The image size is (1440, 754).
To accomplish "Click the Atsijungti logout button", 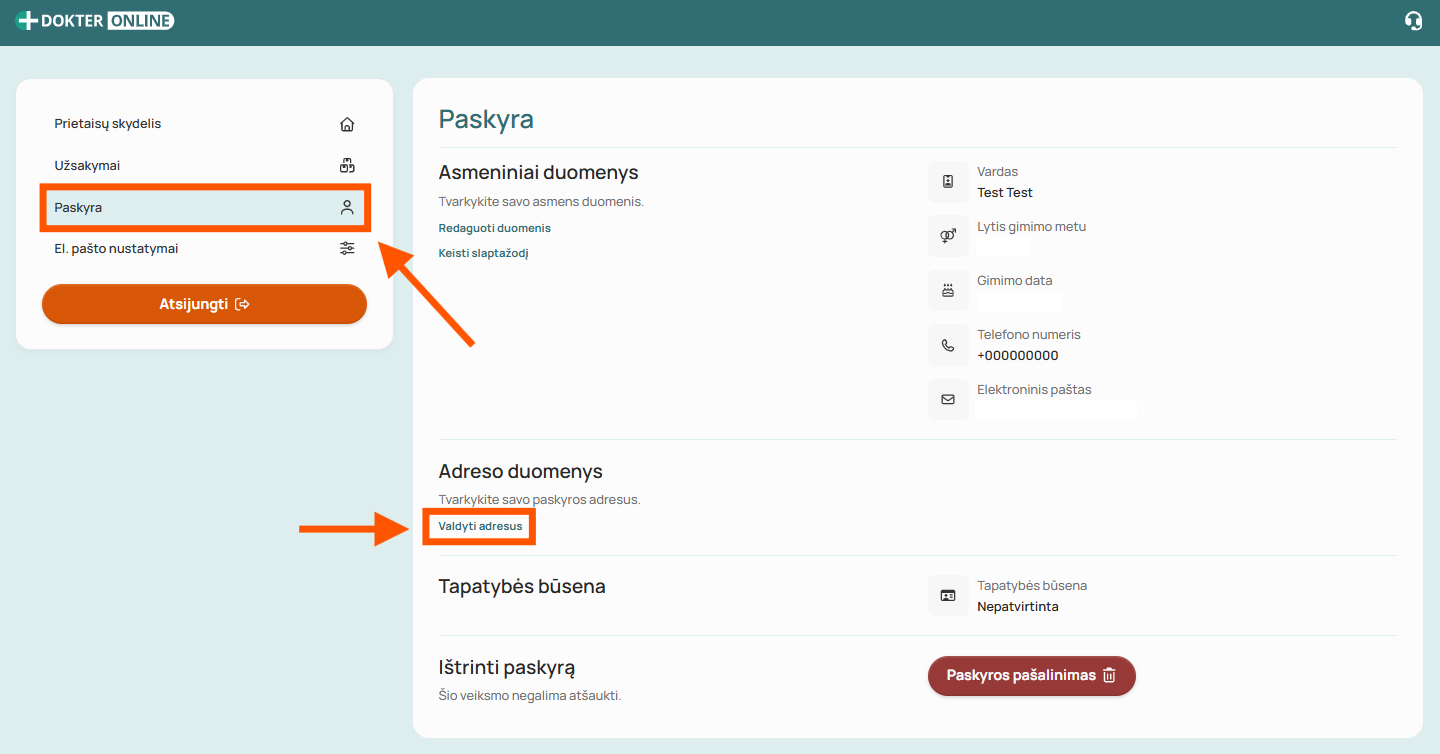I will tap(204, 304).
